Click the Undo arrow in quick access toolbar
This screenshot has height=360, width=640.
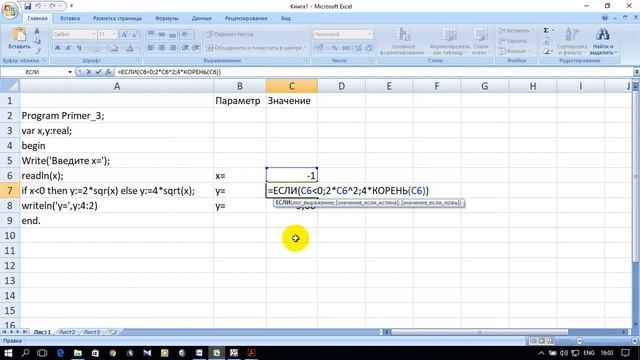38,6
